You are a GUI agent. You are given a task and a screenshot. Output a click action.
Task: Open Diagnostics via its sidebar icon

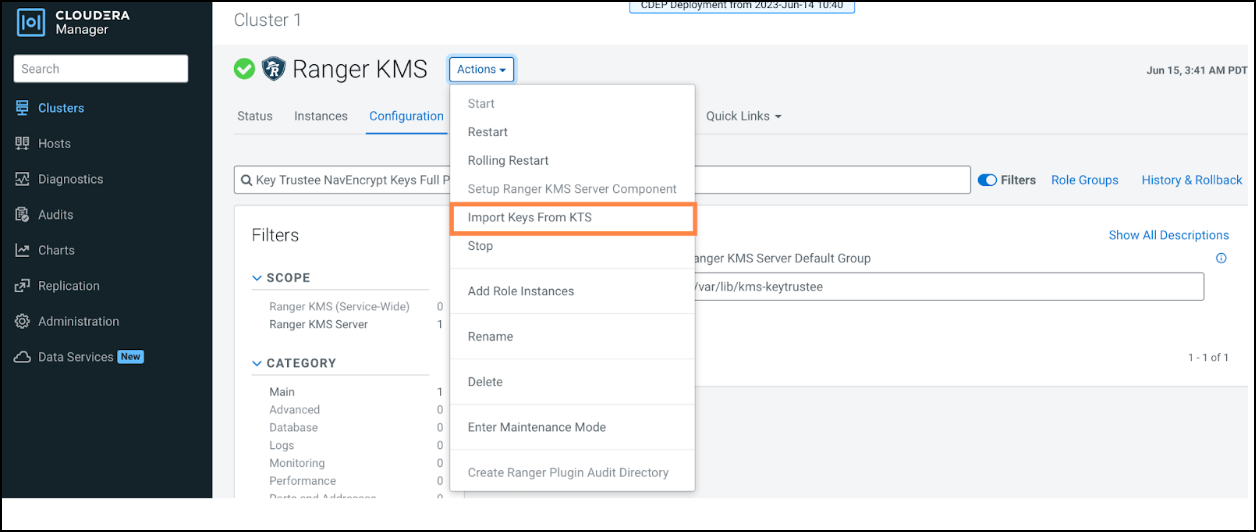tap(22, 180)
